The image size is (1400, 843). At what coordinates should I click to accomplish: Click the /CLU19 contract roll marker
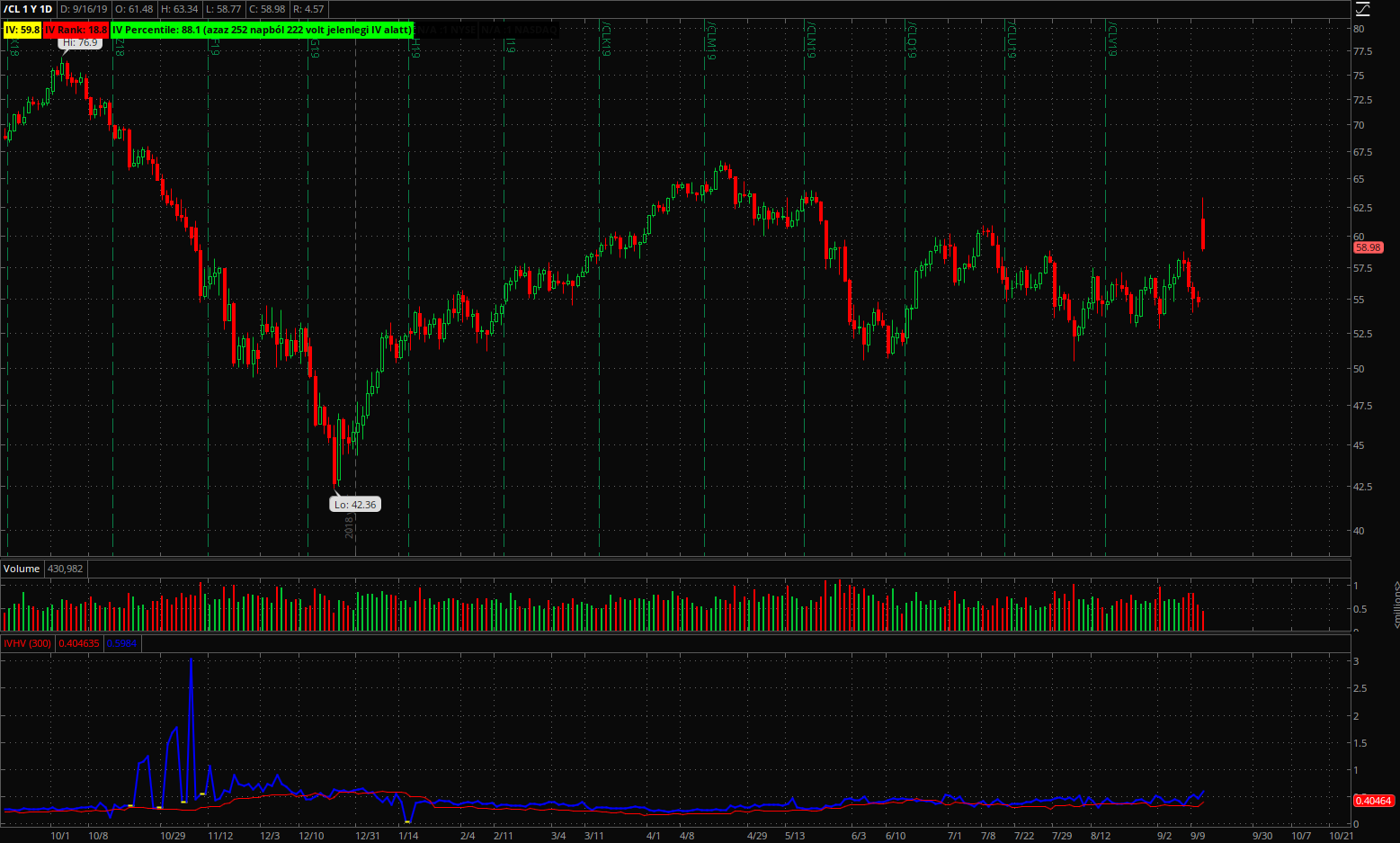coord(1012,40)
